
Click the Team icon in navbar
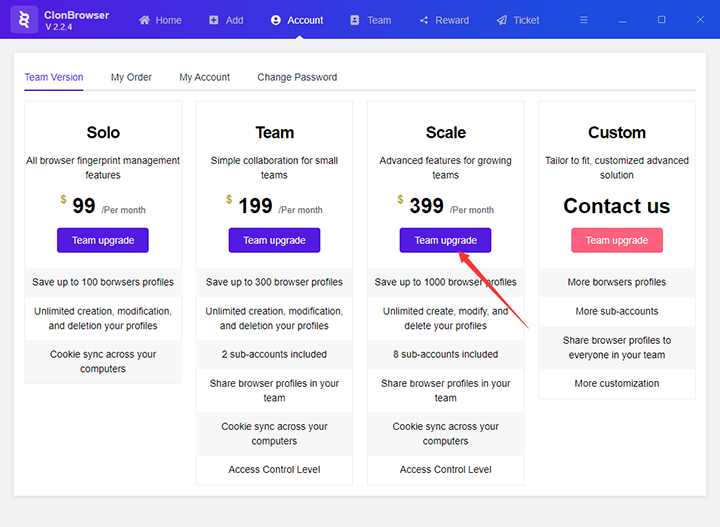(x=354, y=20)
